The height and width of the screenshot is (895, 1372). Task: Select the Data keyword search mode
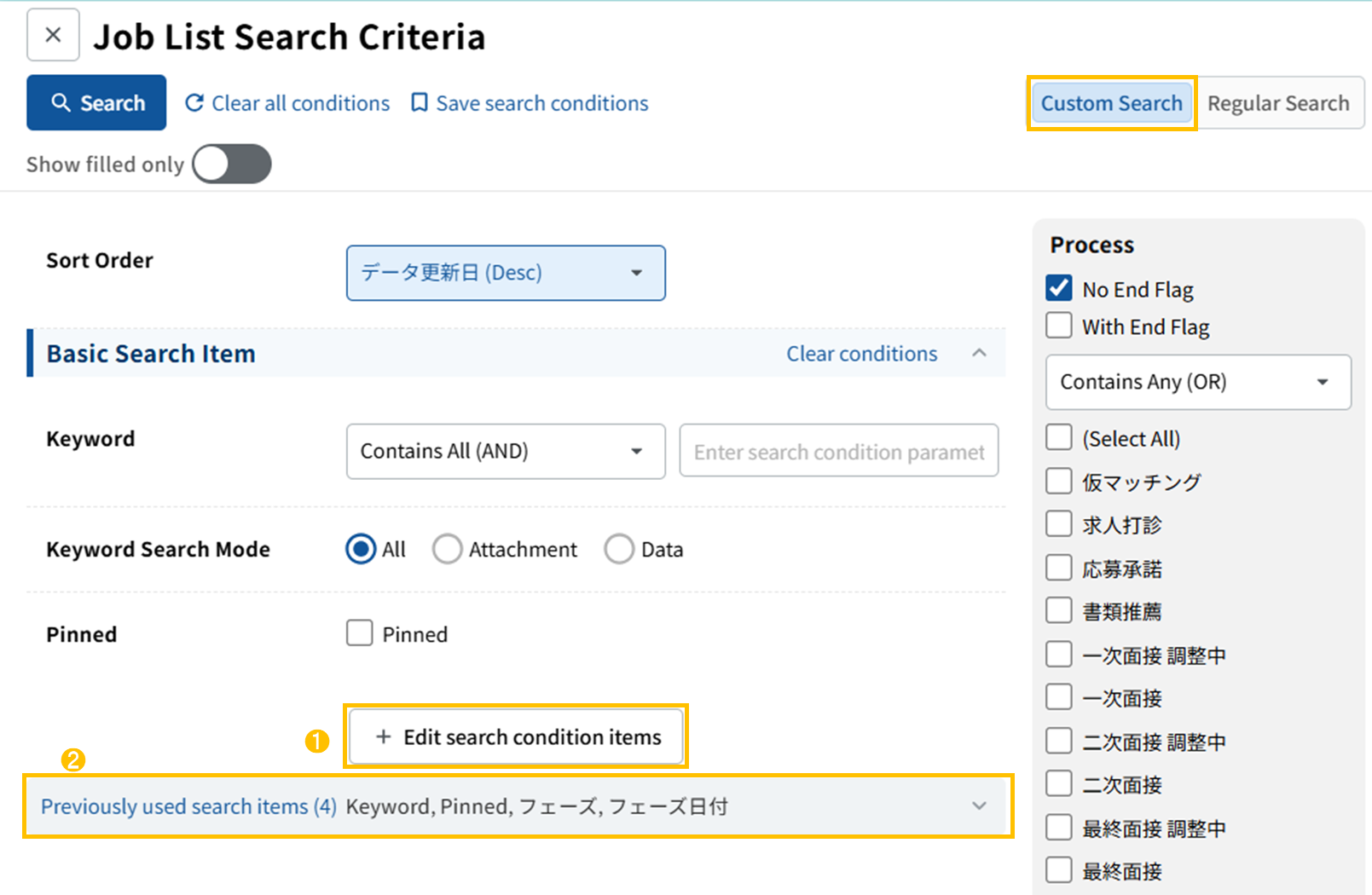pos(619,550)
